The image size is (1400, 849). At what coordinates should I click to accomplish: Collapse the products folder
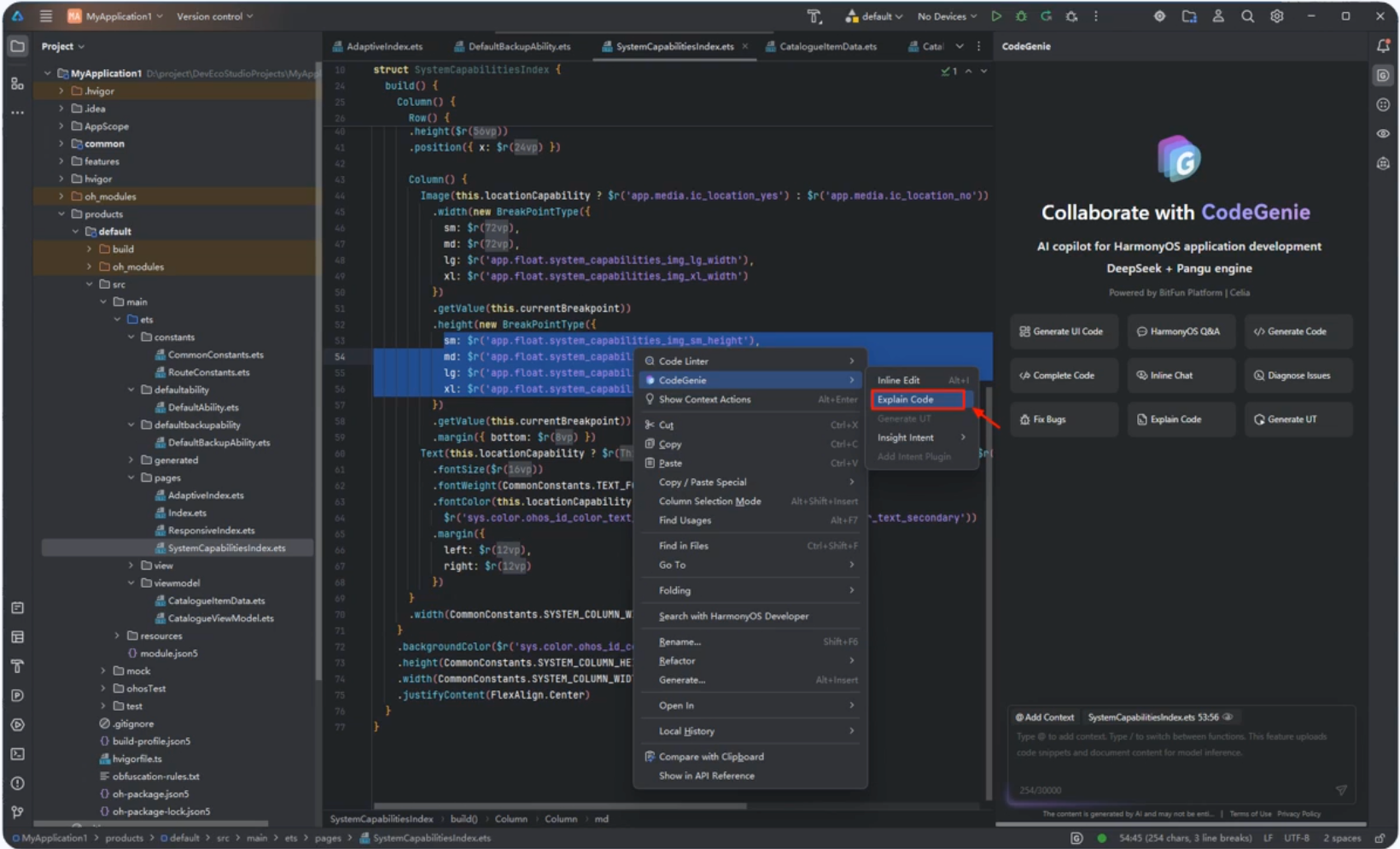pyautogui.click(x=61, y=214)
